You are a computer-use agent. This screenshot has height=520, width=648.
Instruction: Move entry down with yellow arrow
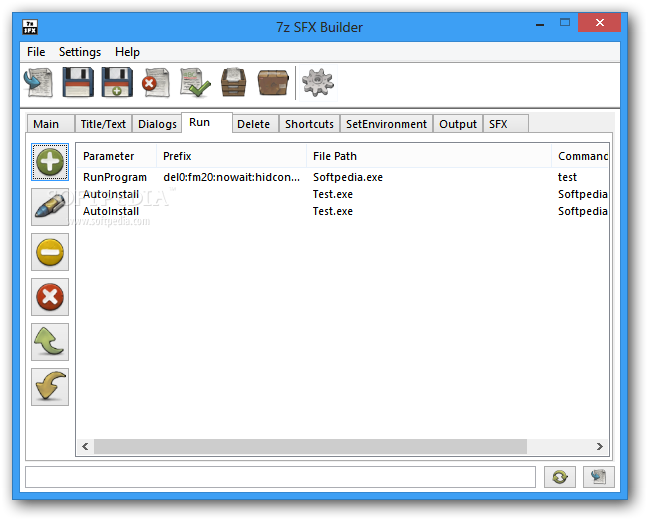pos(50,387)
